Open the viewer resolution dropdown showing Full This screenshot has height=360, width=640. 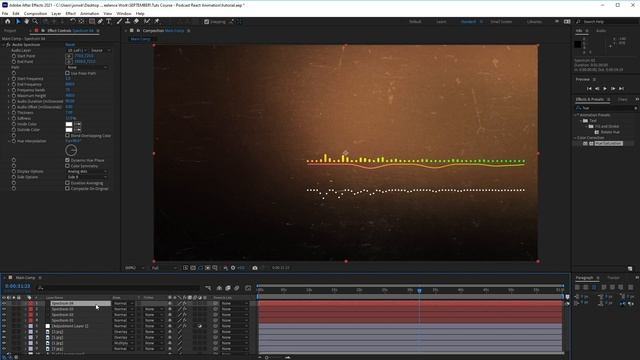164,268
